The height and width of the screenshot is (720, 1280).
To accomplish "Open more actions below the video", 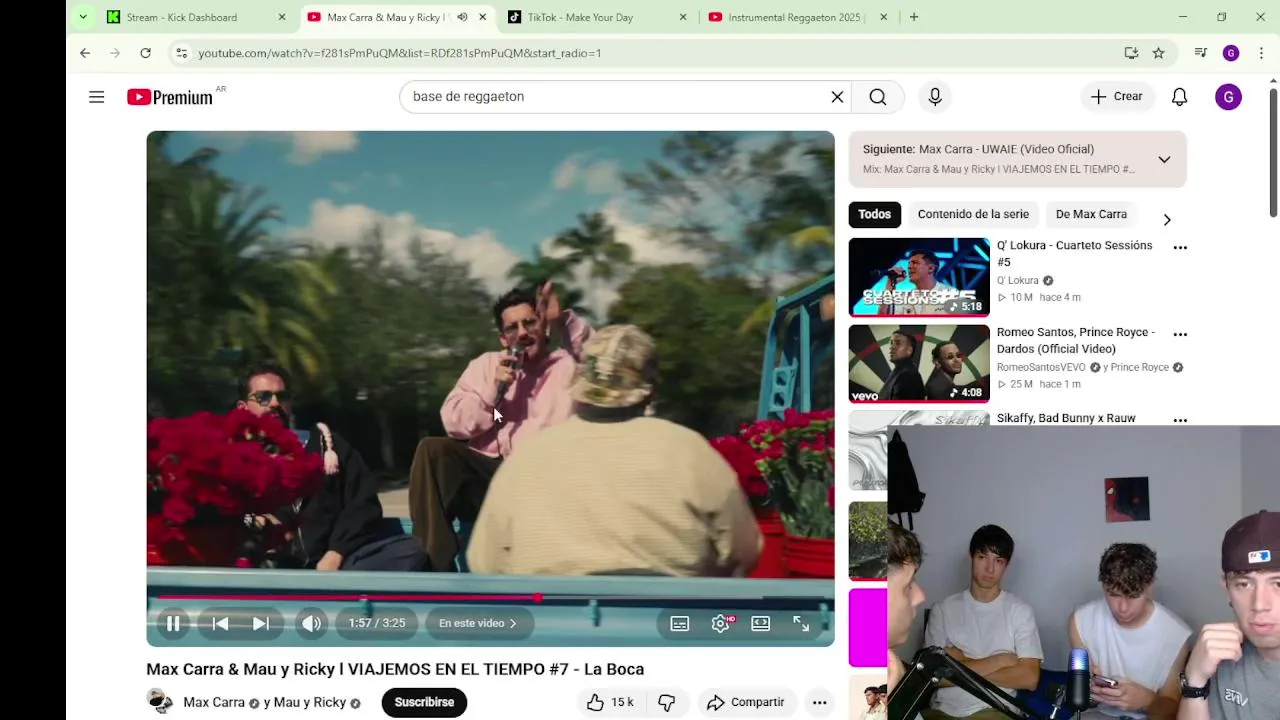I will point(819,702).
